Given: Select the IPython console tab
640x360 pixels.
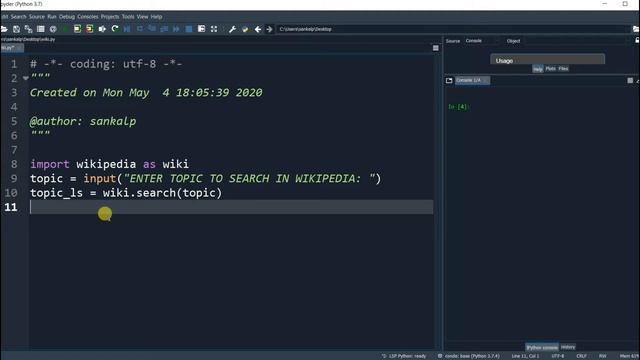Looking at the screenshot, I should (542, 347).
